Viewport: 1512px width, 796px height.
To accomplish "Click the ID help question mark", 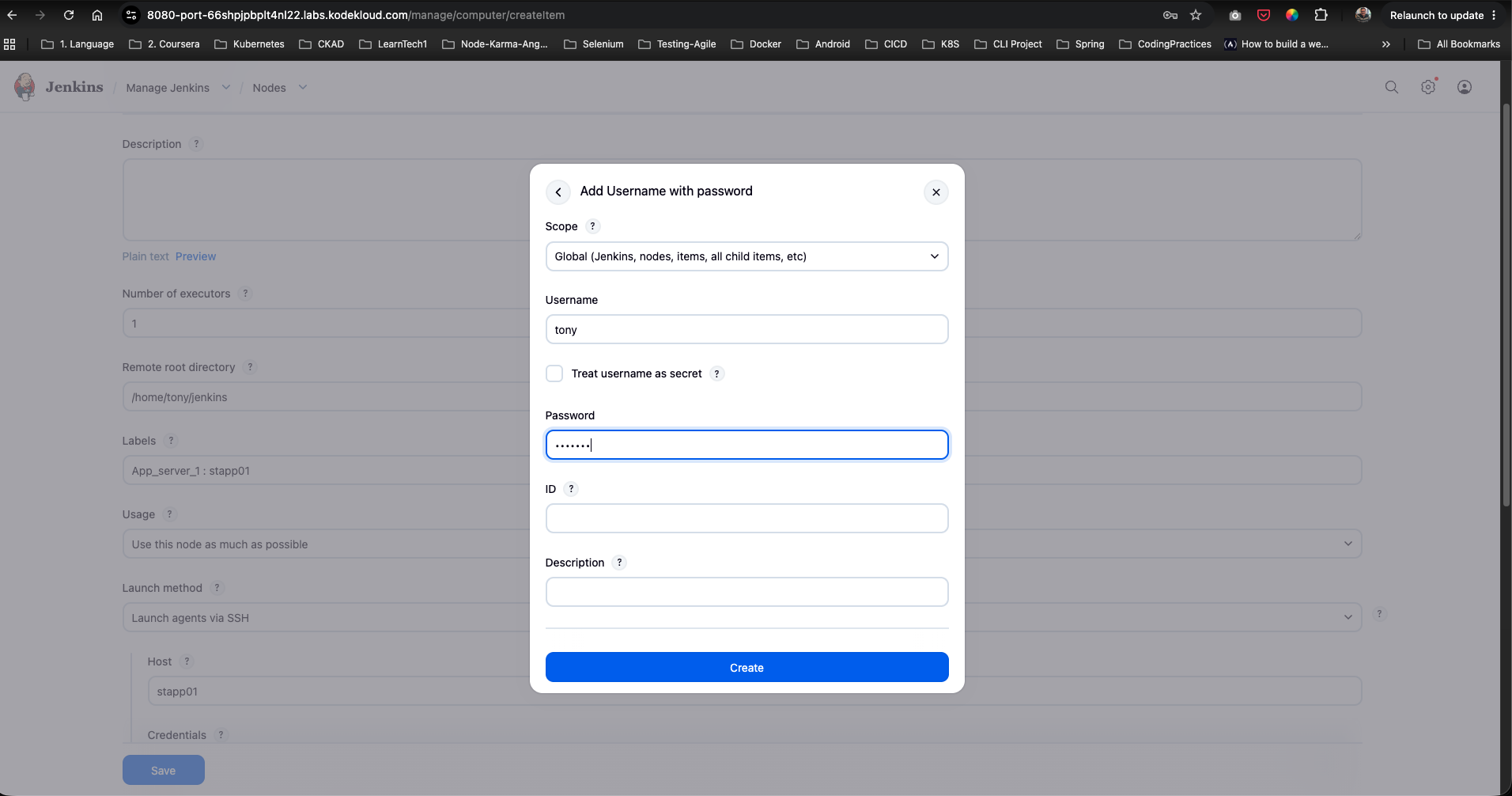I will [x=571, y=489].
